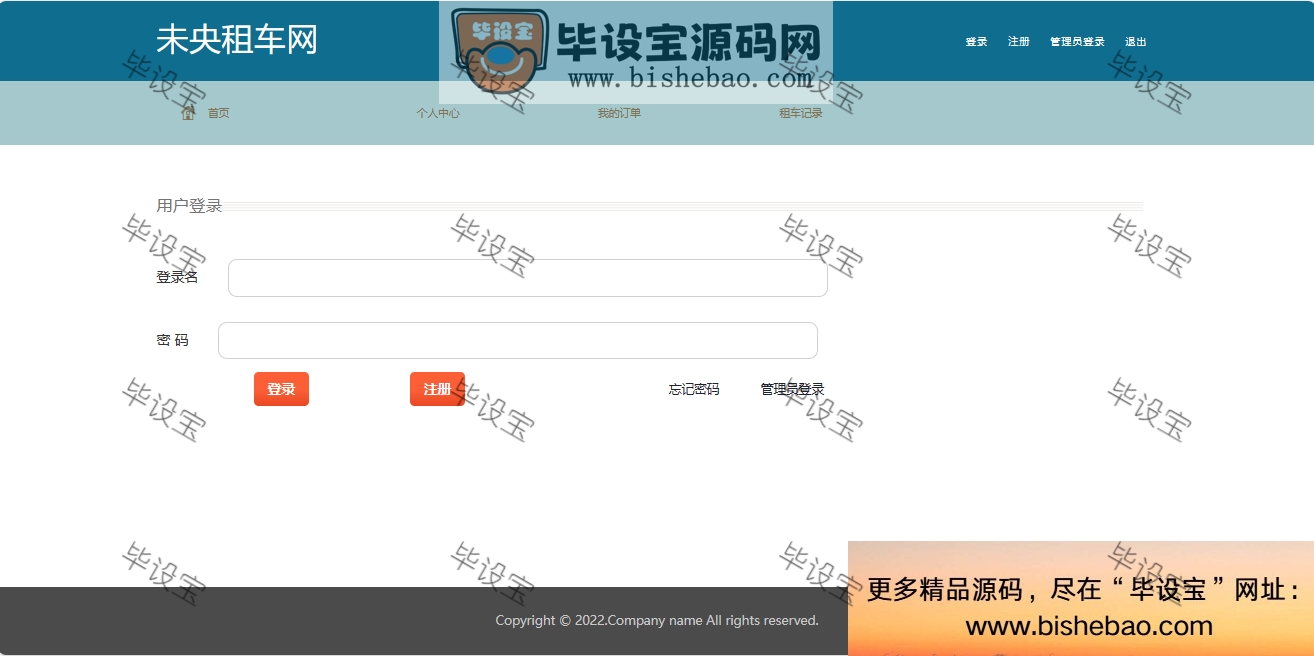Click the 未央租车网 site title

237,40
